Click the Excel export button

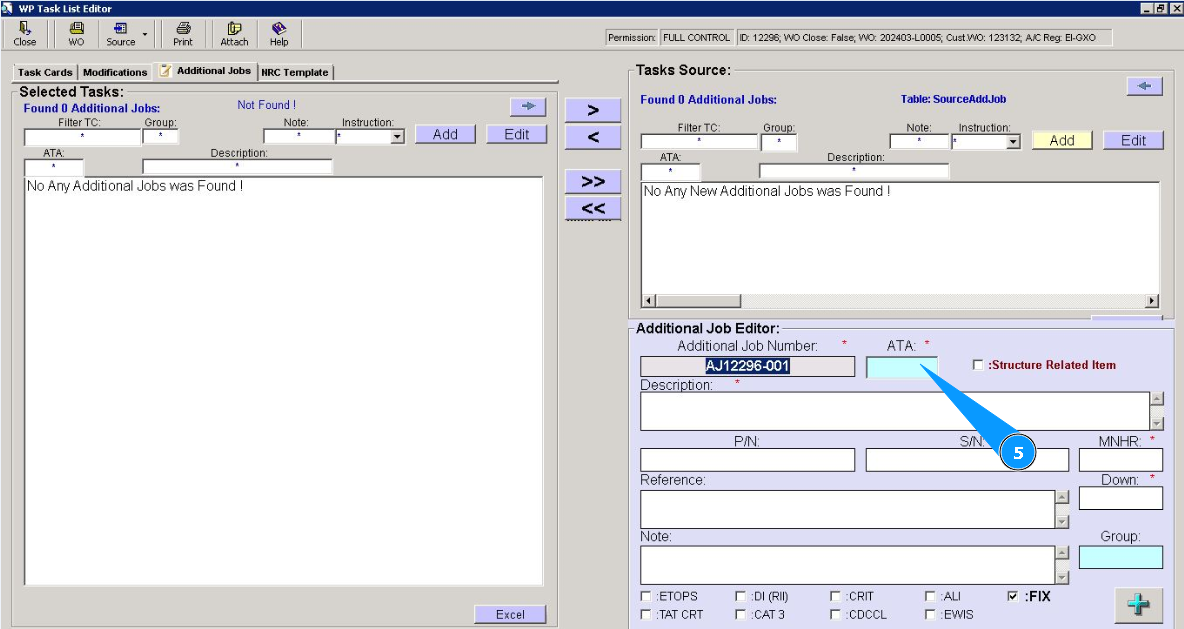click(x=510, y=614)
